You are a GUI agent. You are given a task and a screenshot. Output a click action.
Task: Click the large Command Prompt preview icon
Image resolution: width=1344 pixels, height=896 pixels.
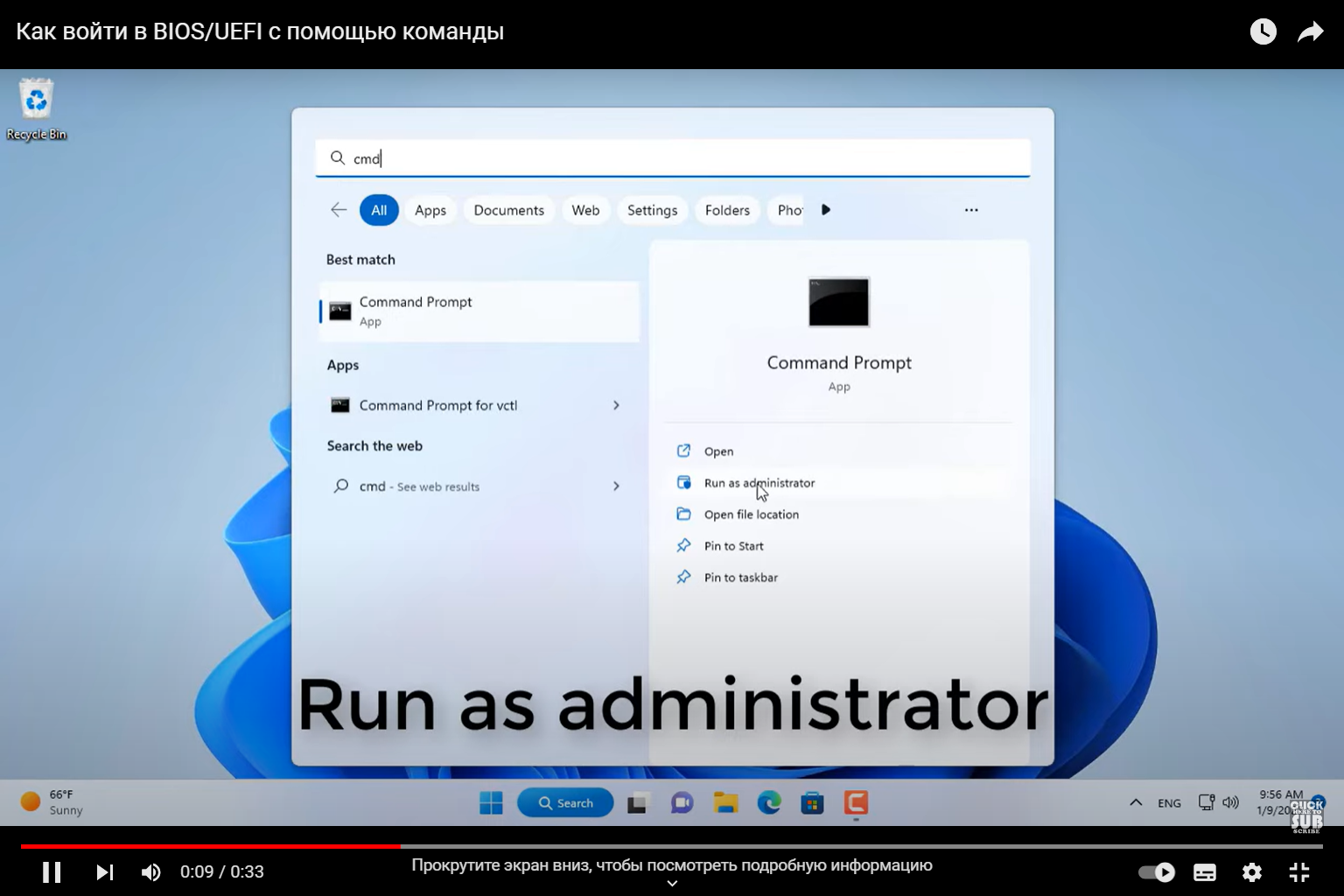point(839,302)
